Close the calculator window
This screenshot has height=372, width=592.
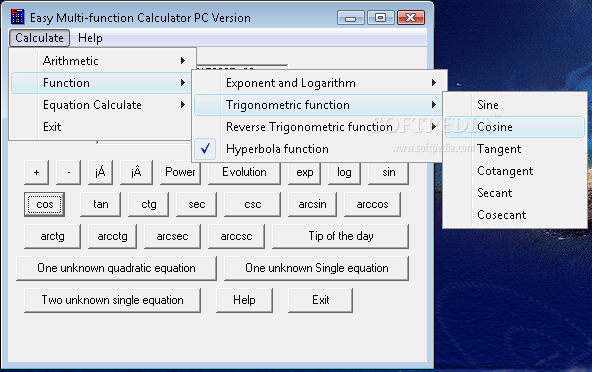click(411, 18)
